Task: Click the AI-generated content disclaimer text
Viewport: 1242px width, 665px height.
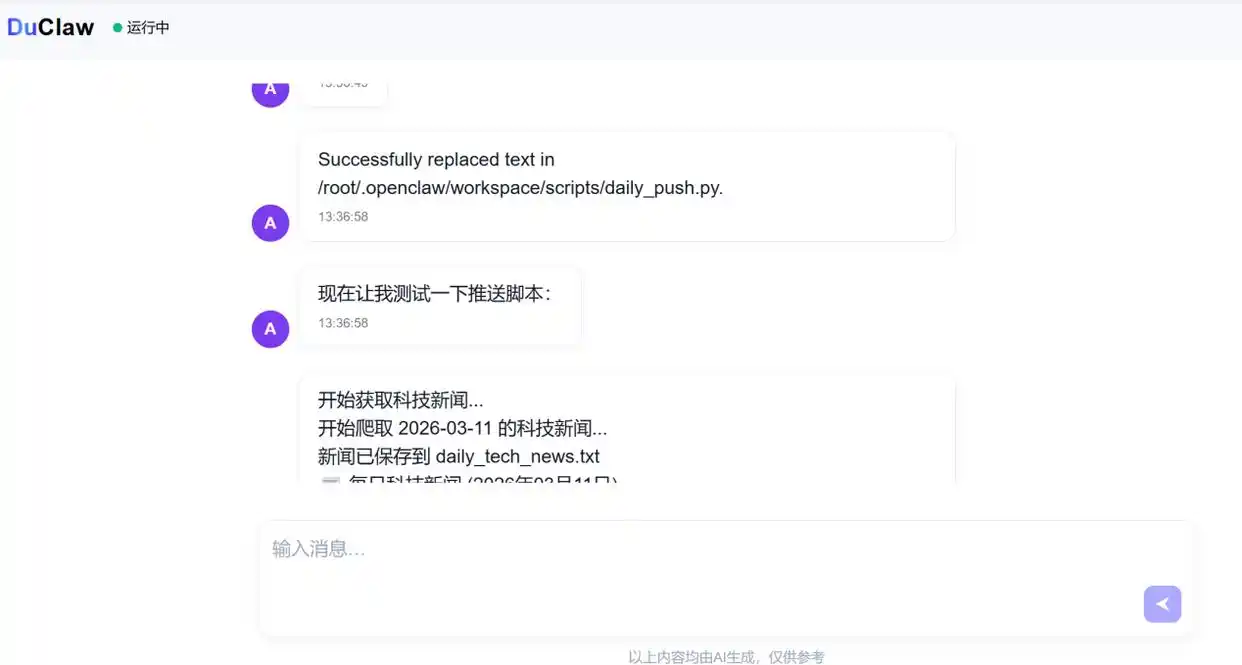Action: tap(724, 656)
